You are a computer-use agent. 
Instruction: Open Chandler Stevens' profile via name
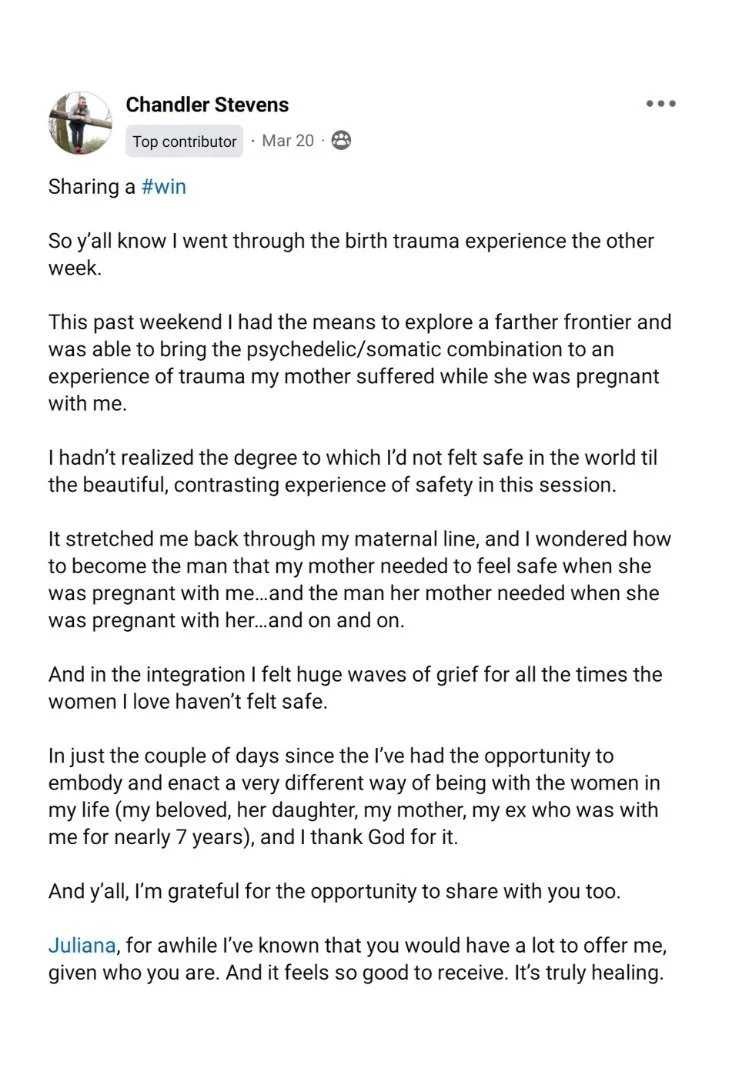pyautogui.click(x=207, y=105)
